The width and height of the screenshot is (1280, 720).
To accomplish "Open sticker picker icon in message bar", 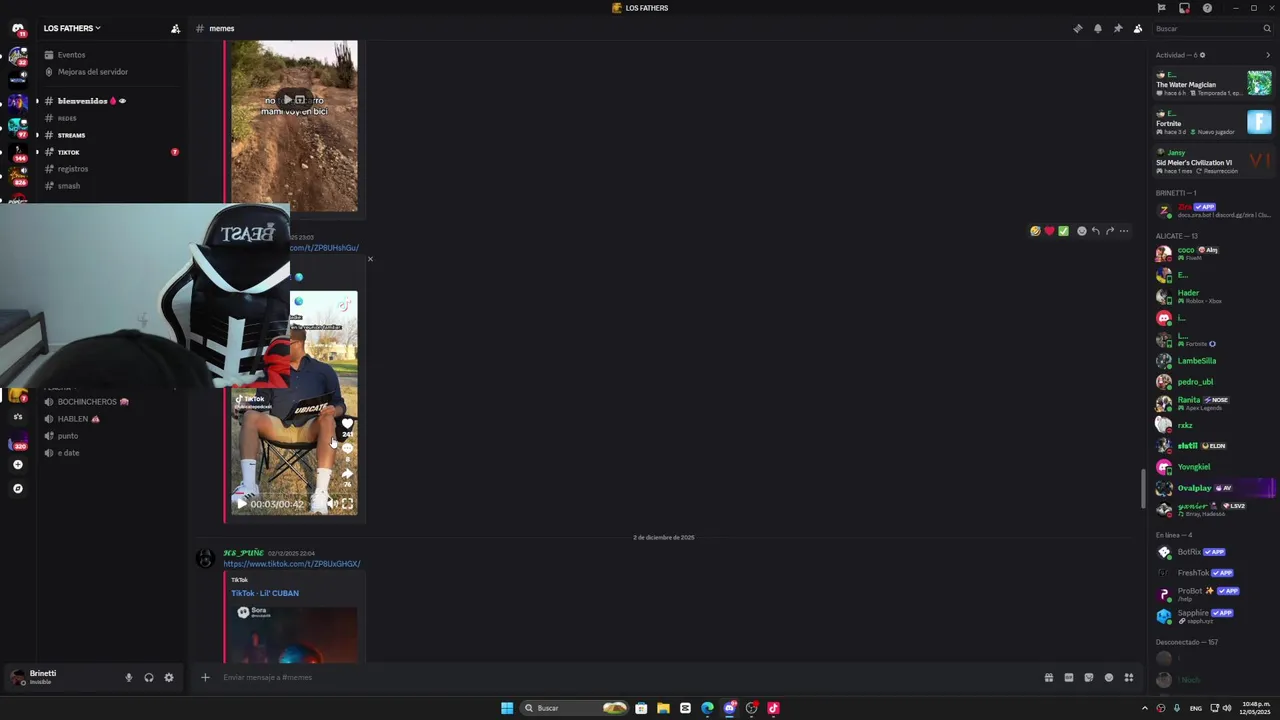I will click(1088, 677).
